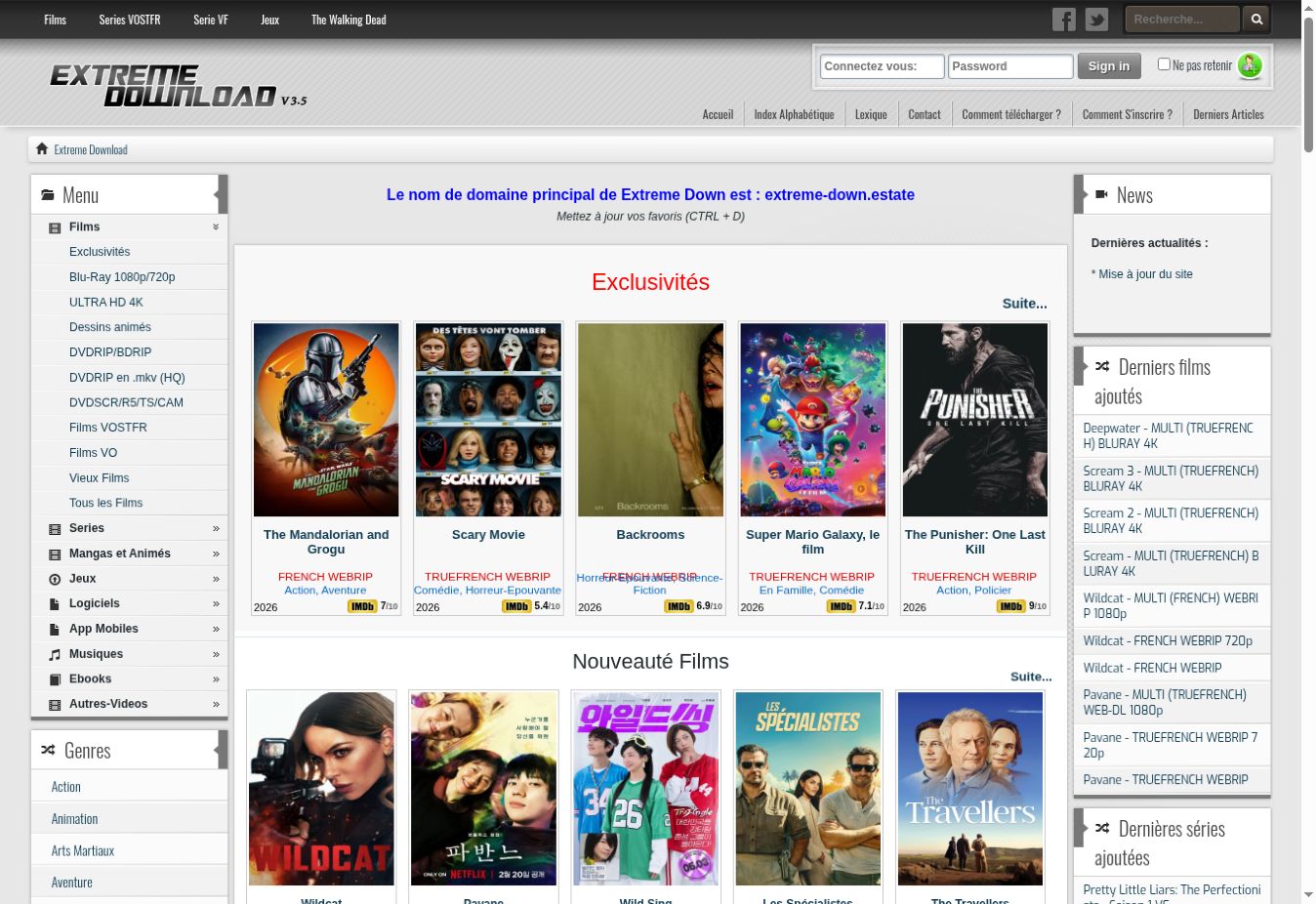Click the icon next to Autres-Videos
The image size is (1316, 904).
pos(55,705)
